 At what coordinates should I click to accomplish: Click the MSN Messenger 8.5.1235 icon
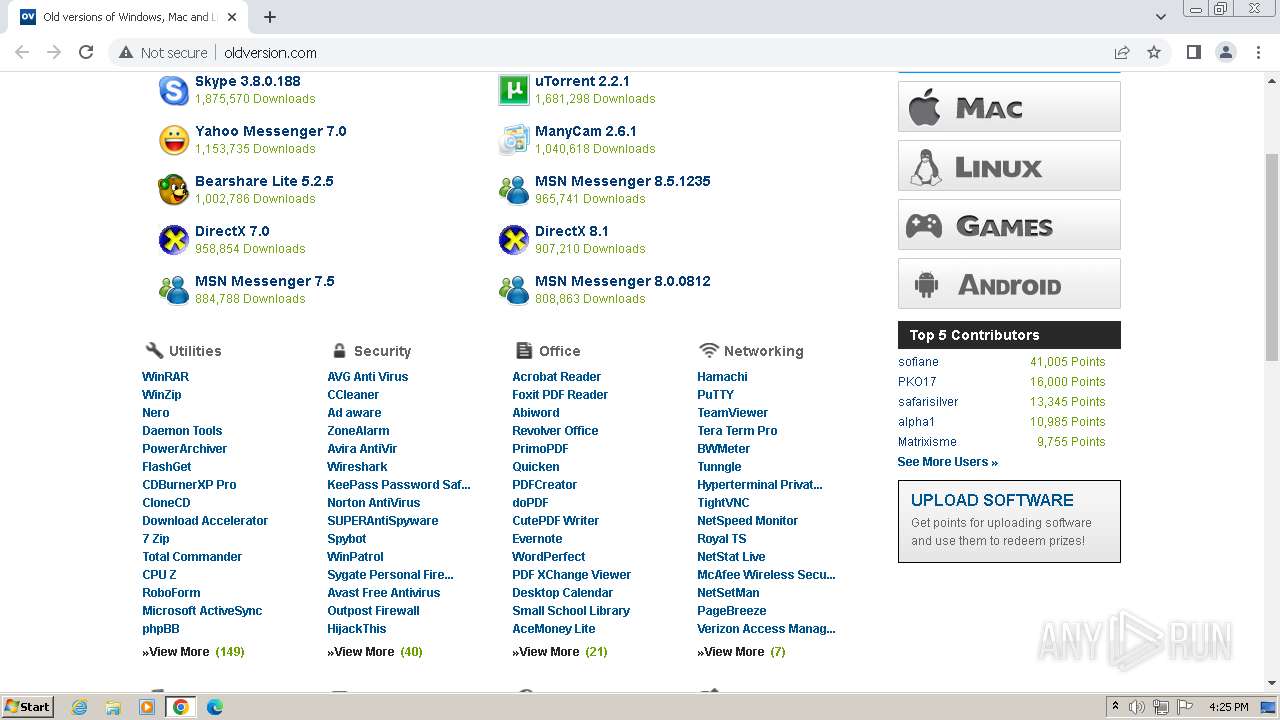tap(513, 190)
